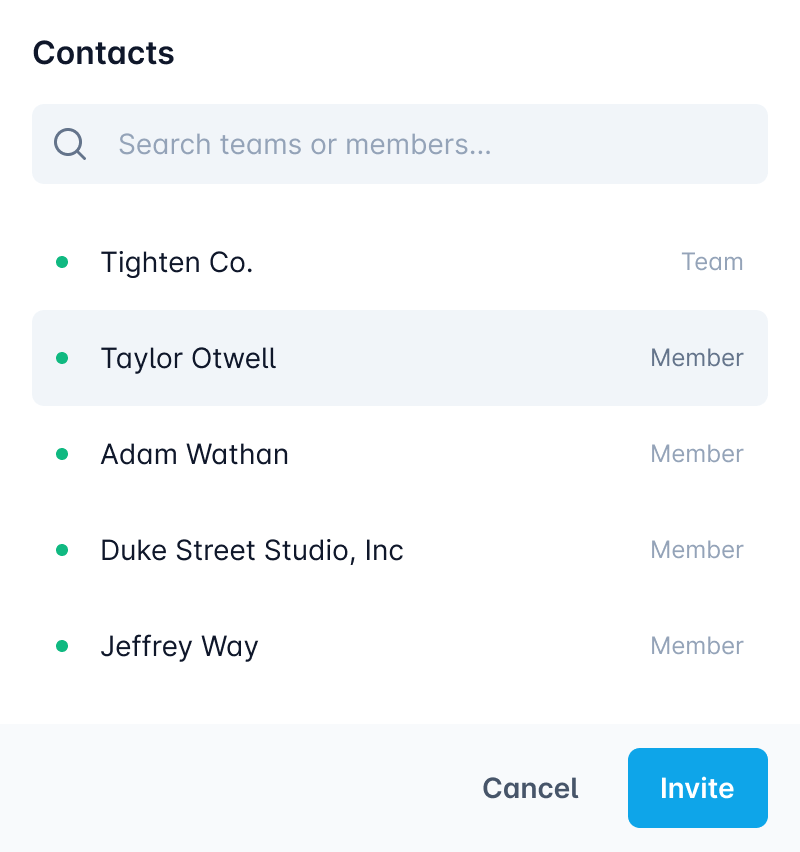The image size is (800, 852).
Task: Select Jeffrey Way from the list
Action: tap(180, 646)
